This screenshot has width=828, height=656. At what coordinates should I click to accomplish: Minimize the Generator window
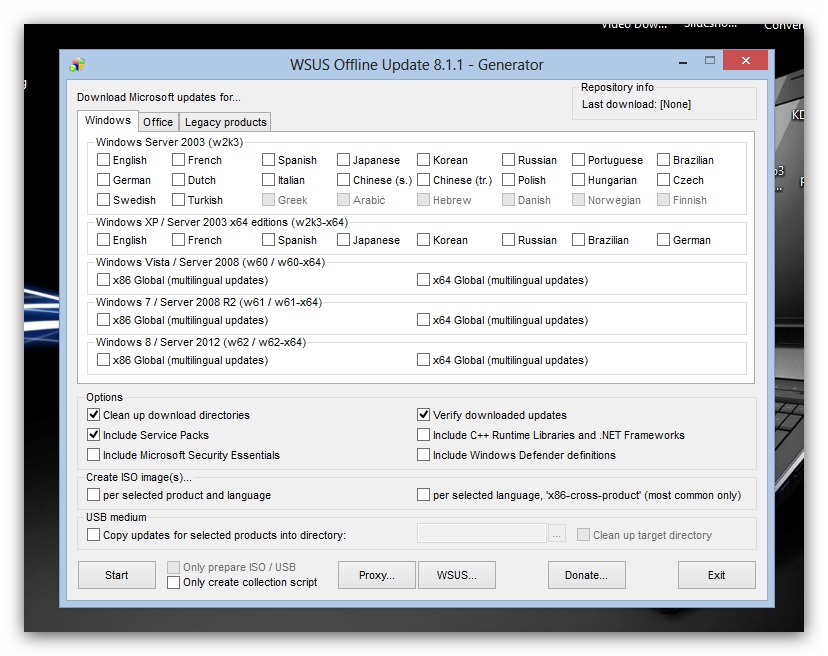(683, 62)
